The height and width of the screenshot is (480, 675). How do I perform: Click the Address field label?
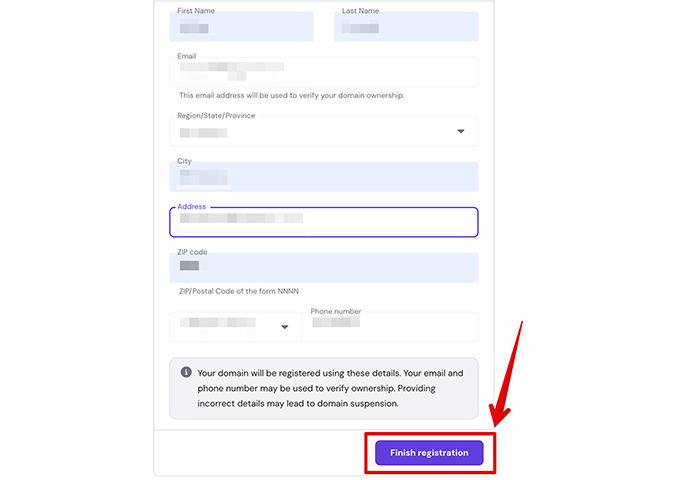[192, 207]
